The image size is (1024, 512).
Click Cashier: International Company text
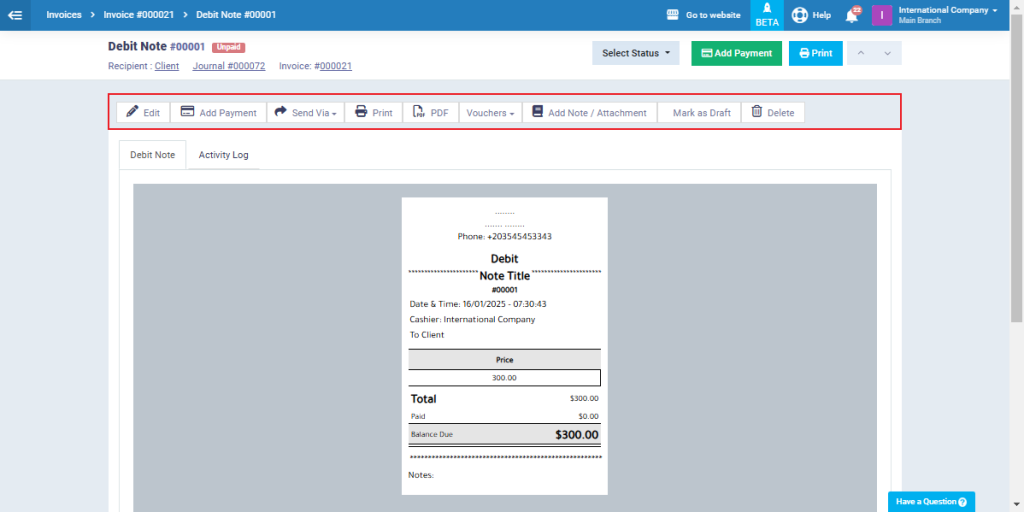pyautogui.click(x=472, y=319)
